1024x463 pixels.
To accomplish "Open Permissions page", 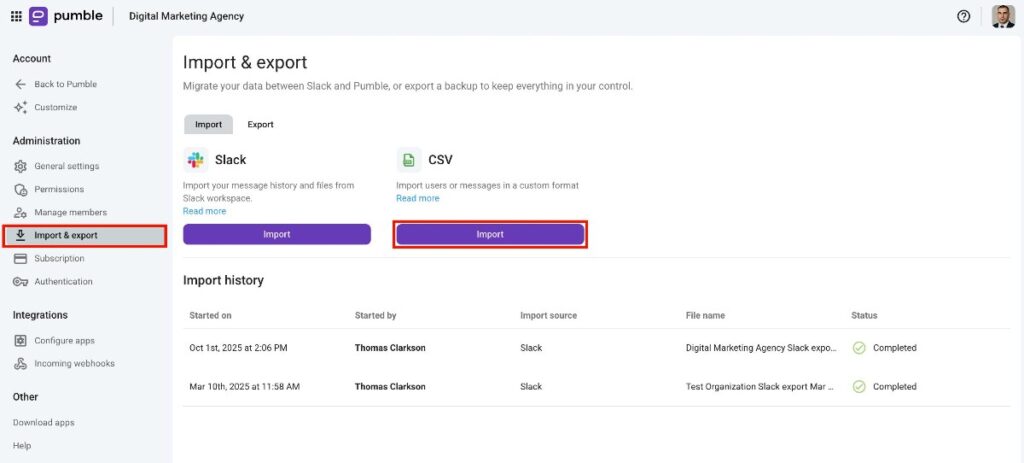I will click(x=59, y=189).
